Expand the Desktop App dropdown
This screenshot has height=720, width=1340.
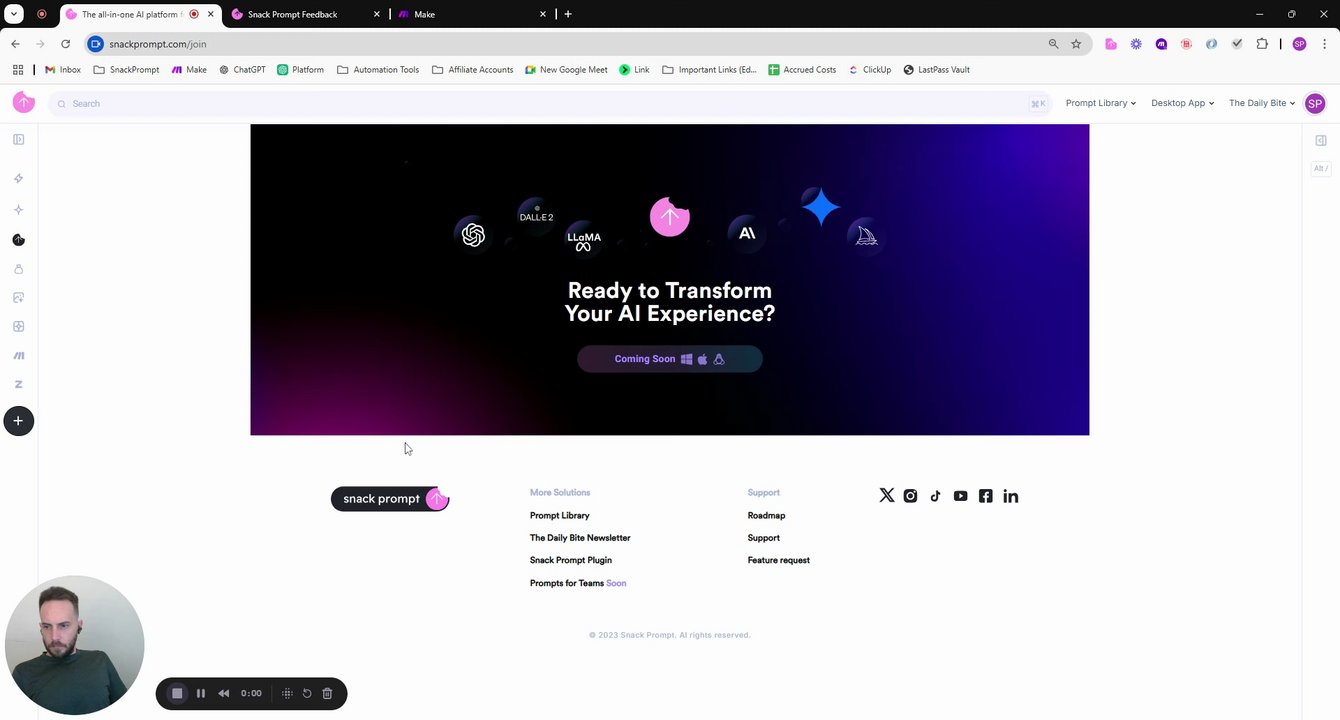point(1182,103)
